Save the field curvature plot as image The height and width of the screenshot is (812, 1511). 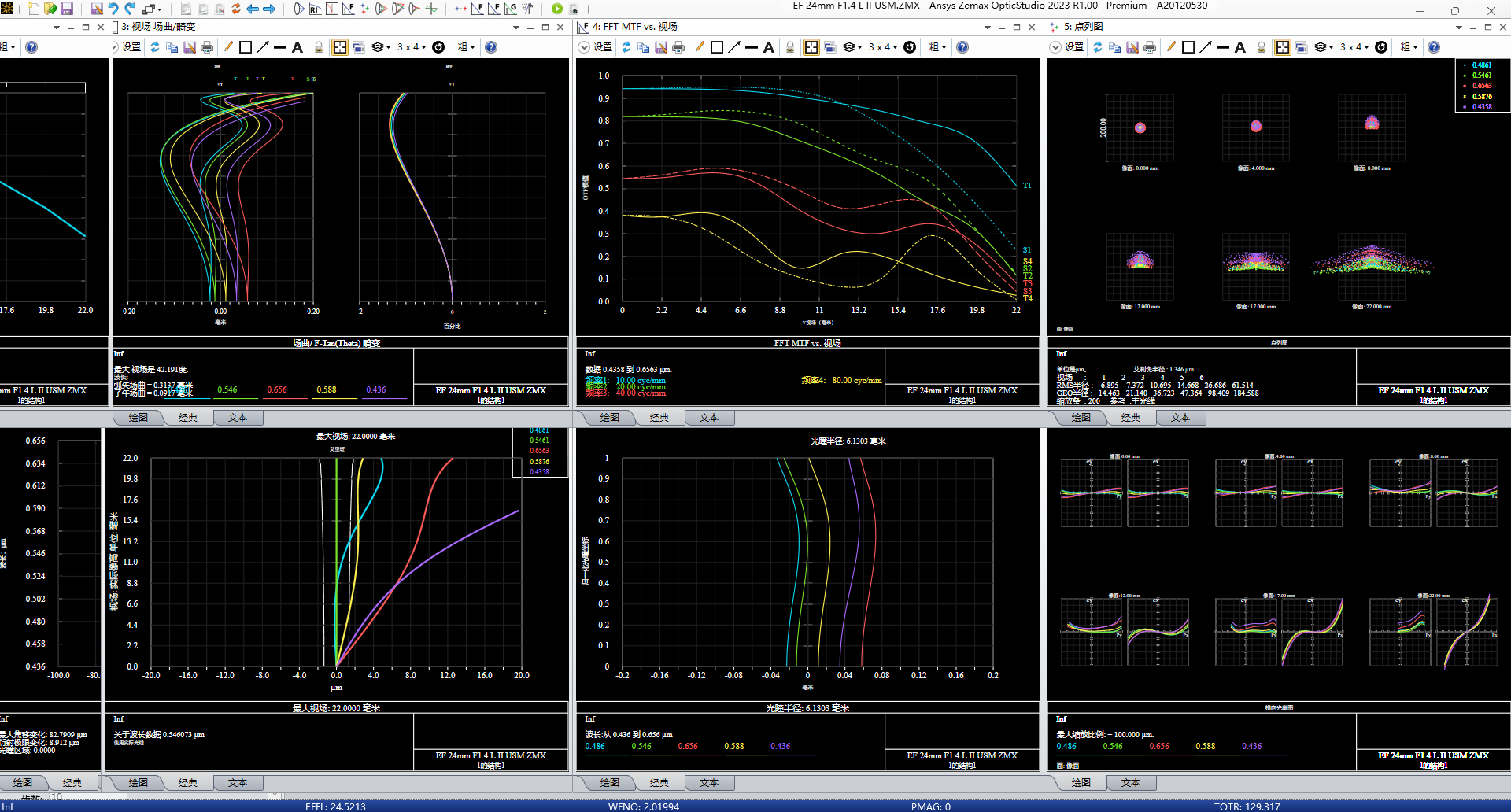(190, 47)
